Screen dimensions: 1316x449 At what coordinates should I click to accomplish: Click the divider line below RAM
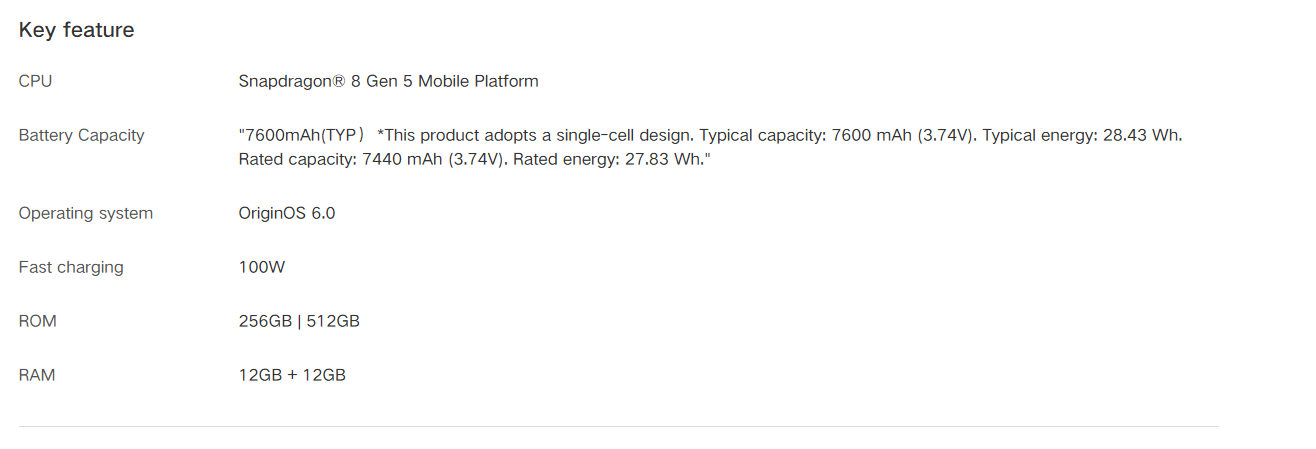point(618,427)
